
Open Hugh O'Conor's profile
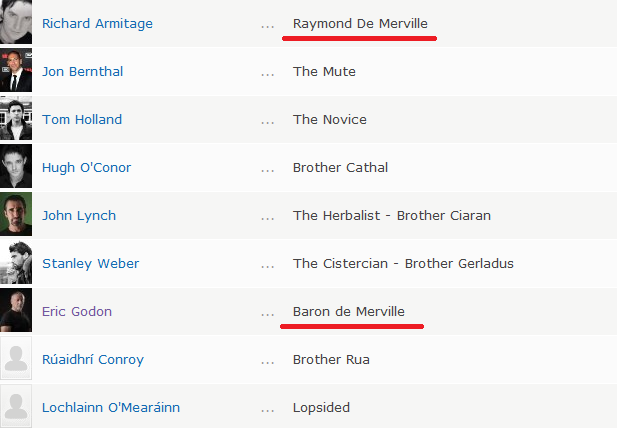pyautogui.click(x=86, y=168)
